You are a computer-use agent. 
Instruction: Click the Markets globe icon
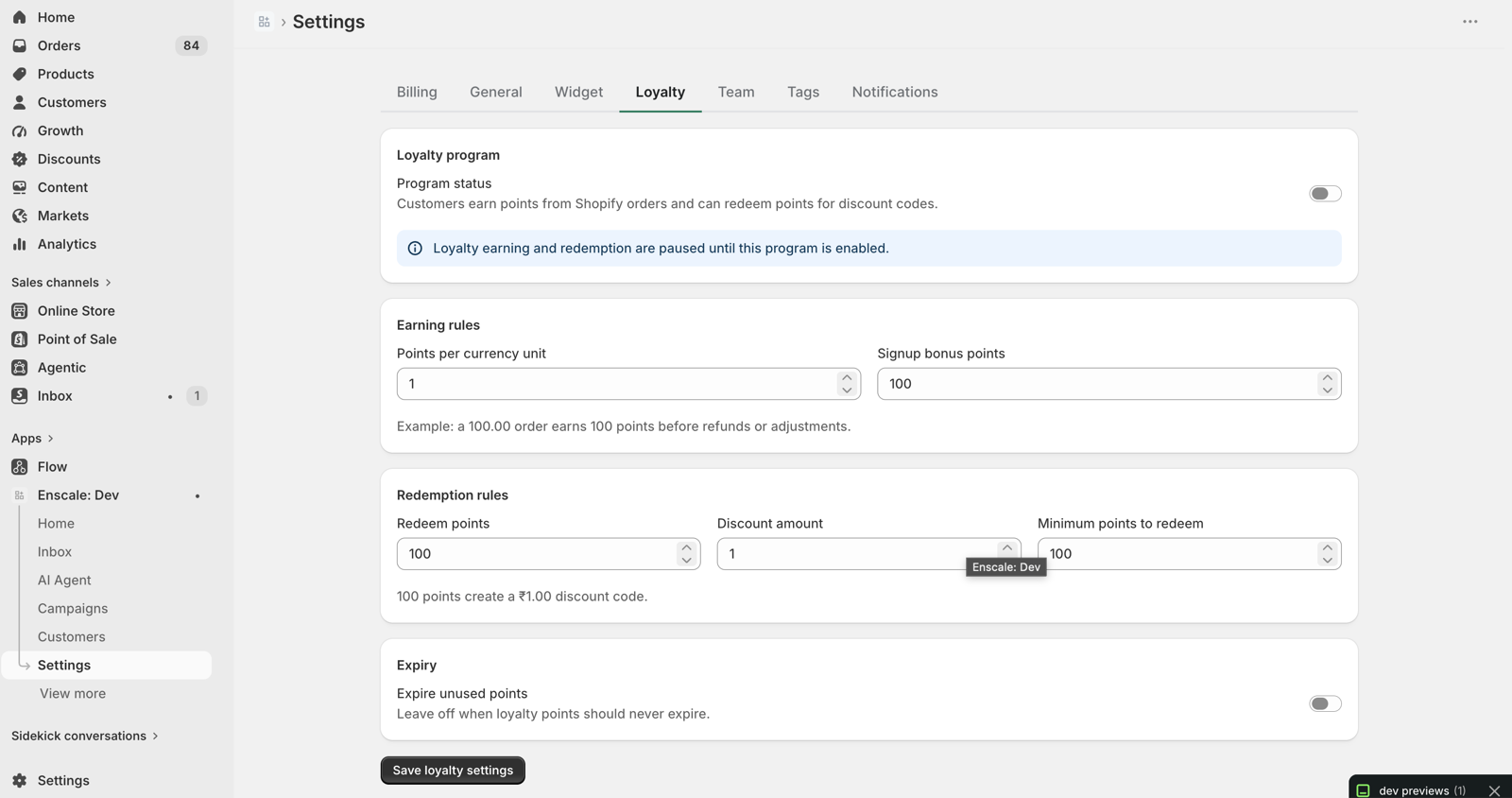20,216
